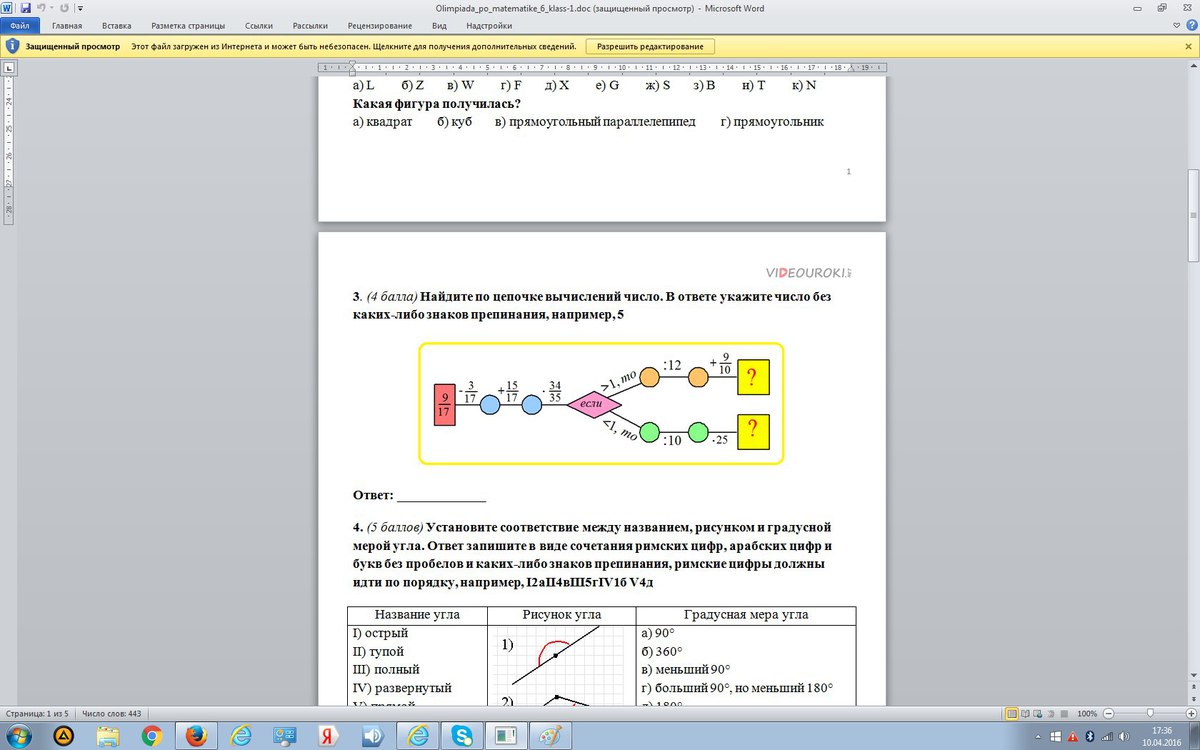Click the Redo icon in quick access toolbar
The height and width of the screenshot is (750, 1200).
(64, 7)
